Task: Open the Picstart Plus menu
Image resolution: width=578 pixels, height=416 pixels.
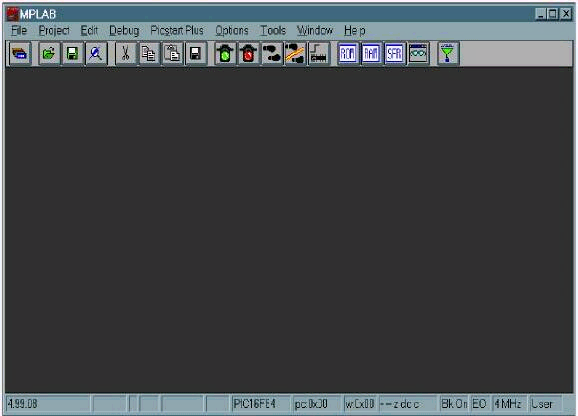Action: (177, 31)
